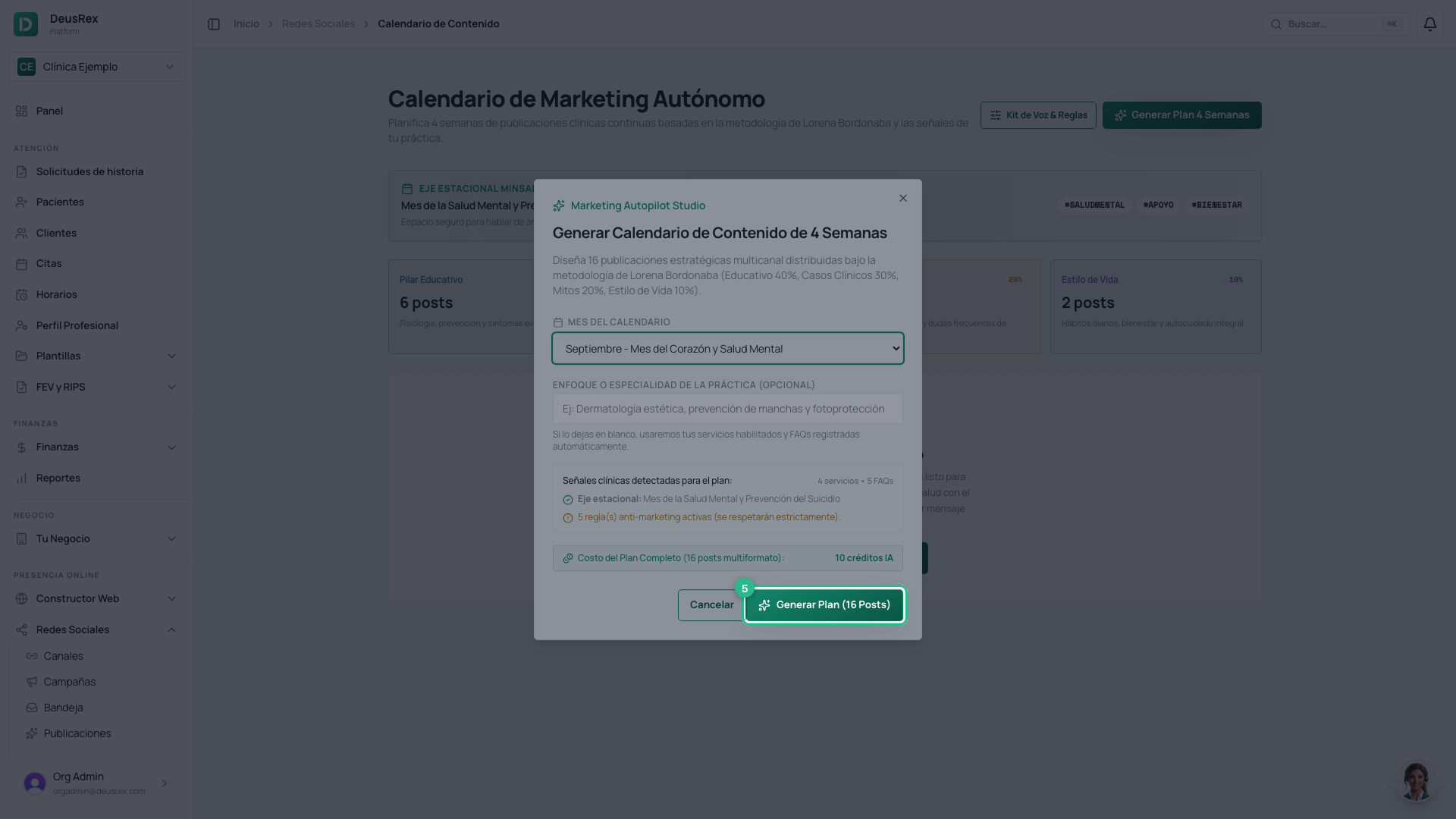Click the DeusRex logo icon

coord(26,24)
